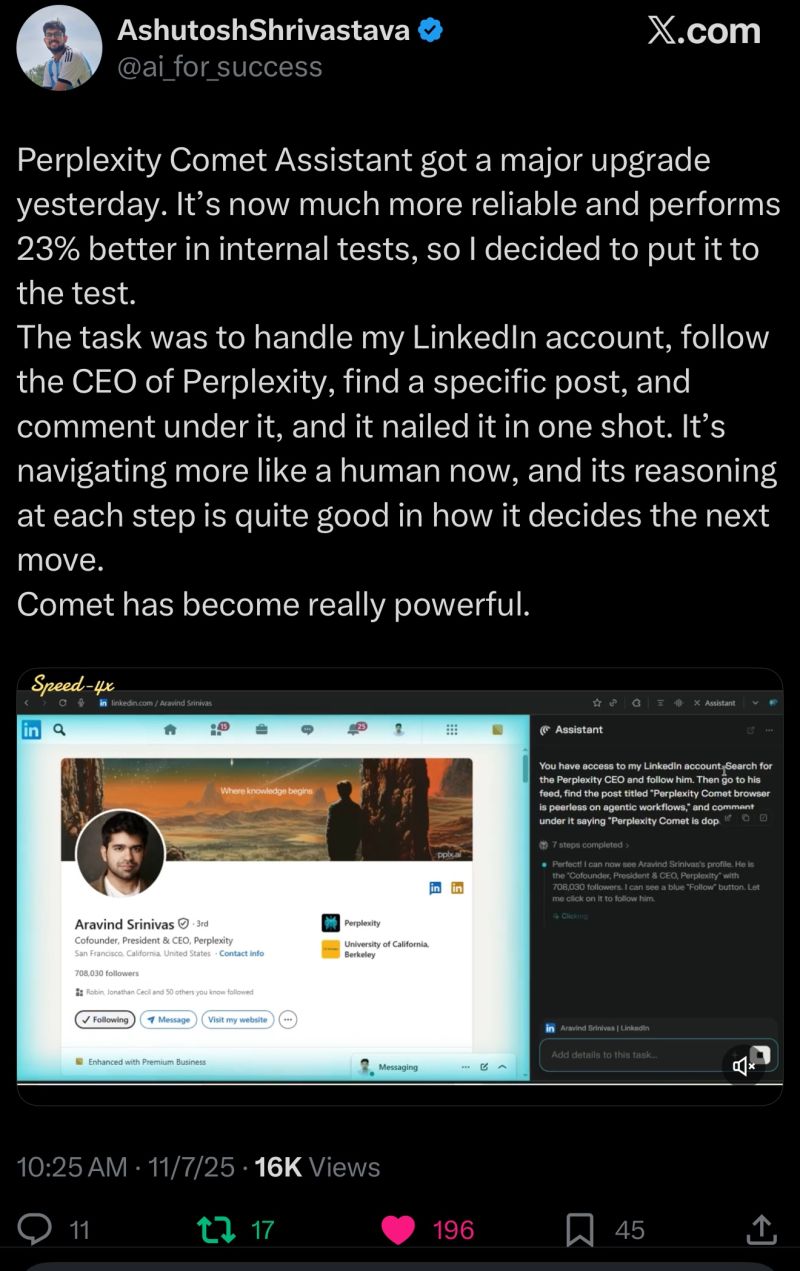Bookmark this post
The height and width of the screenshot is (1271, 800).
coord(580,1229)
